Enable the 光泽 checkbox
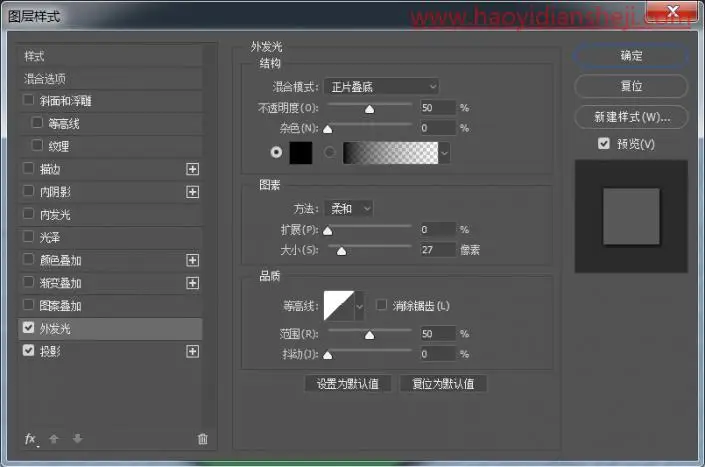This screenshot has height=467, width=705. click(x=28, y=236)
